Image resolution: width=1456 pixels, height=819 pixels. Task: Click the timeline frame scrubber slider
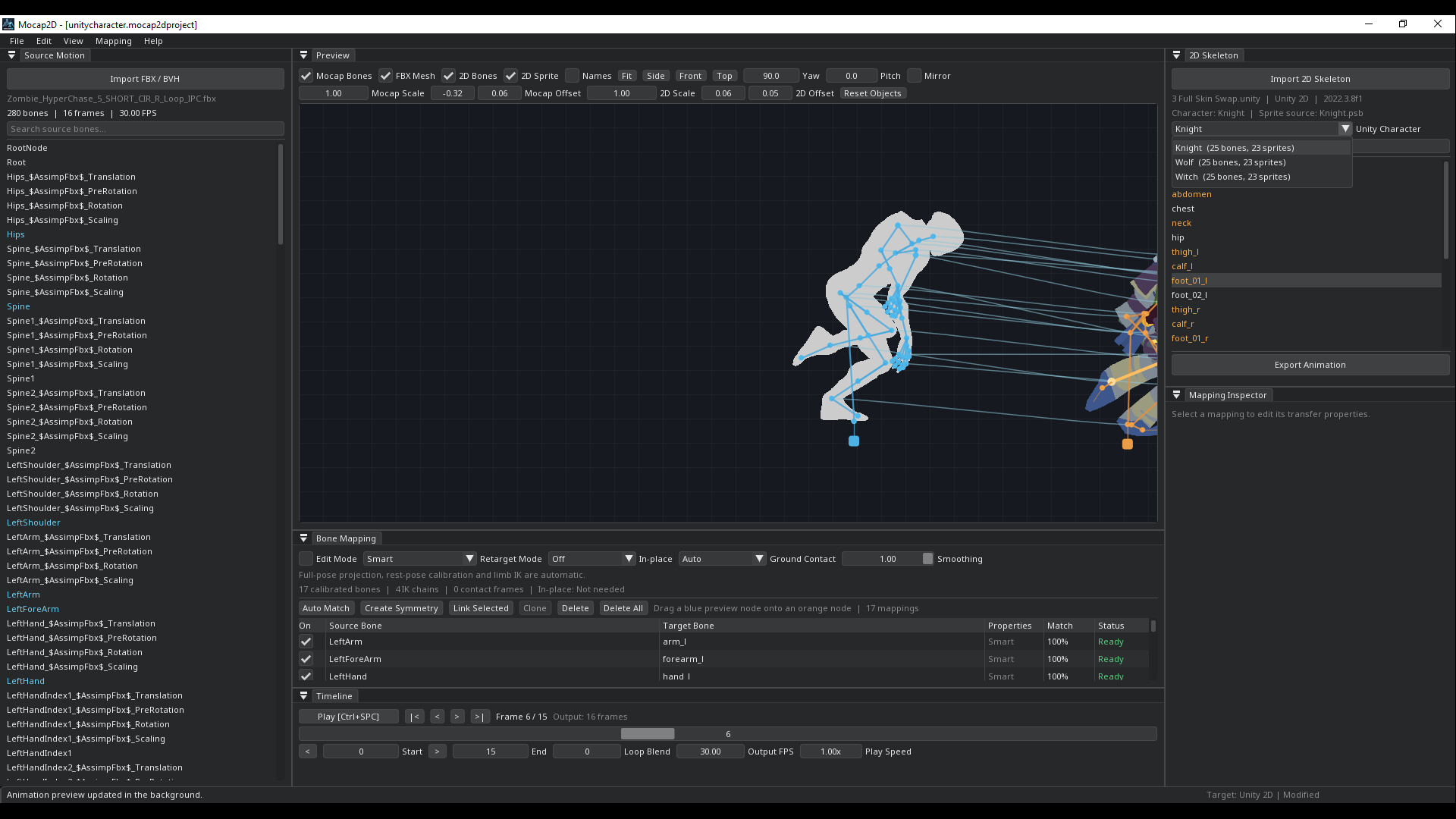(727, 734)
